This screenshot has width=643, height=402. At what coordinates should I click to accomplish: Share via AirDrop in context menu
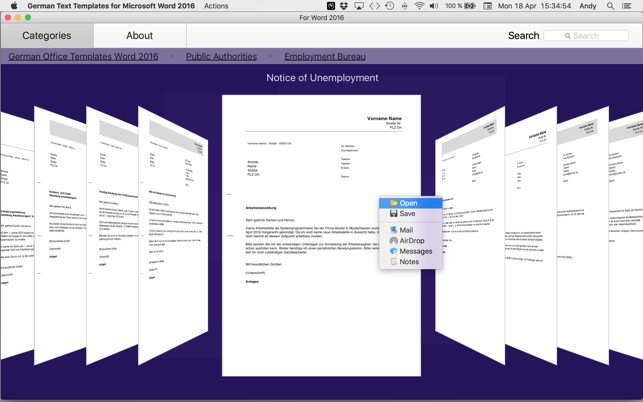[x=410, y=241]
